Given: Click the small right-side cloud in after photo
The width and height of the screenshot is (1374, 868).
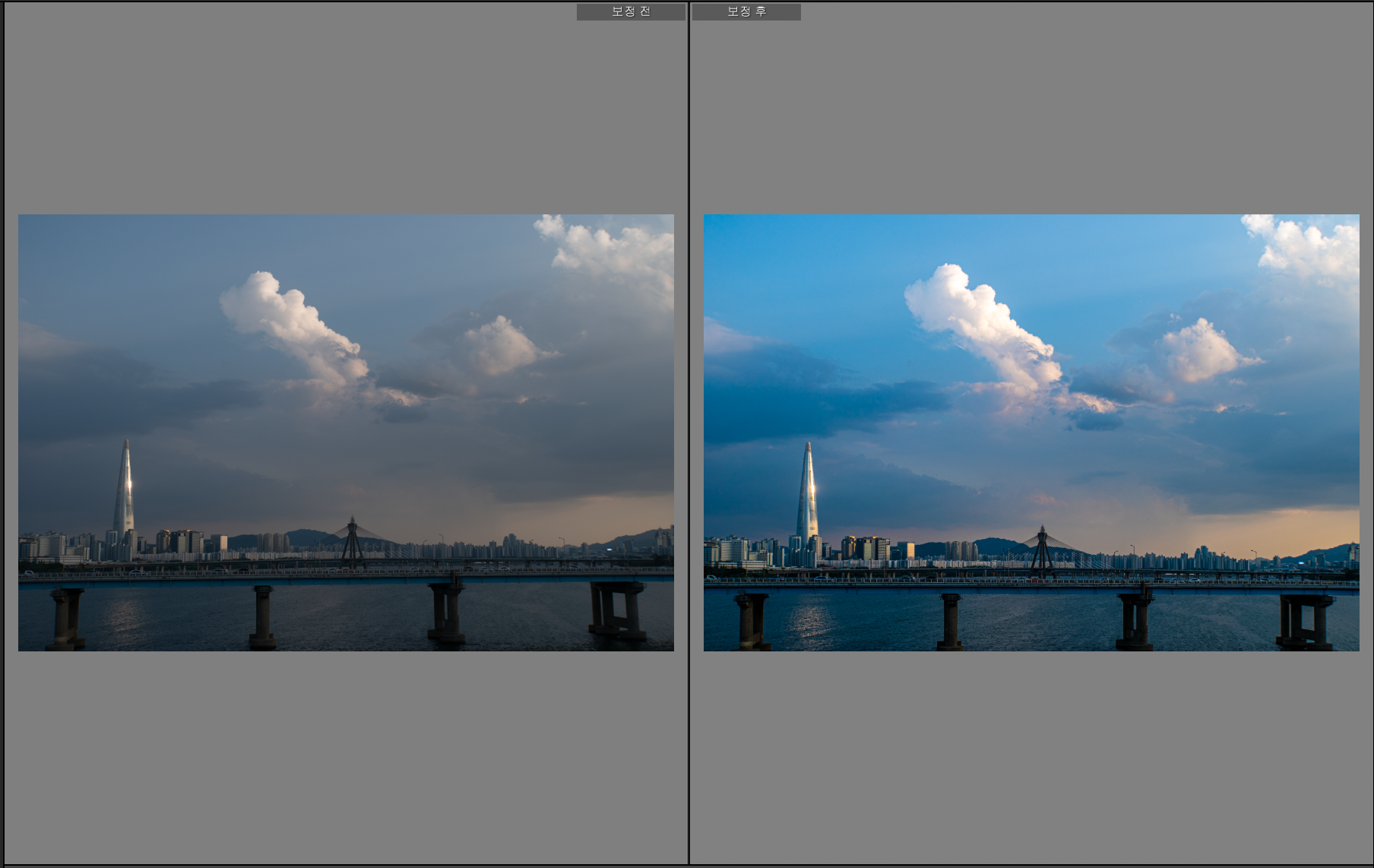Looking at the screenshot, I should click(1203, 351).
